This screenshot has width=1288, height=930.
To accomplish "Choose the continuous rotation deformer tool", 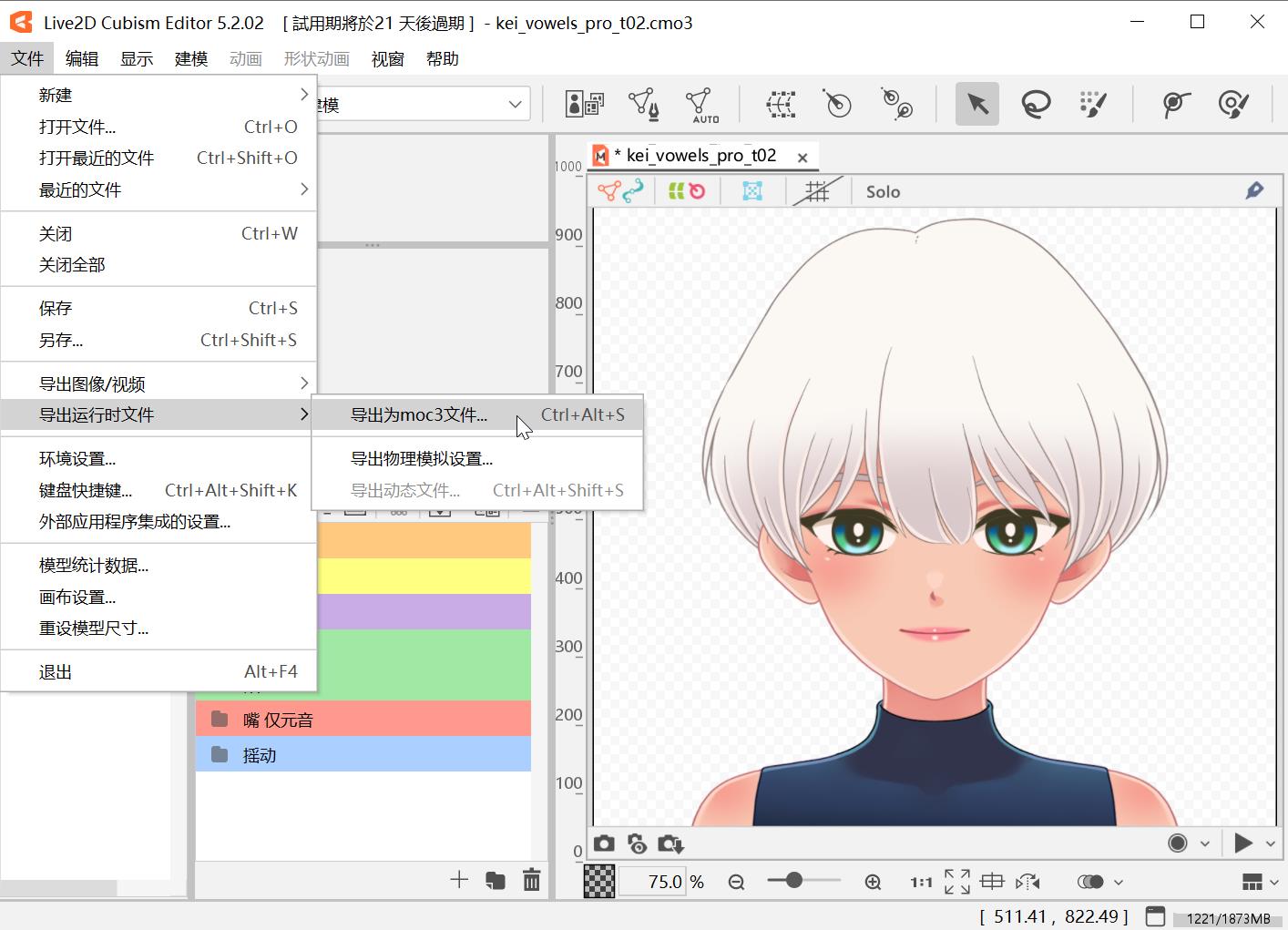I will point(897,104).
